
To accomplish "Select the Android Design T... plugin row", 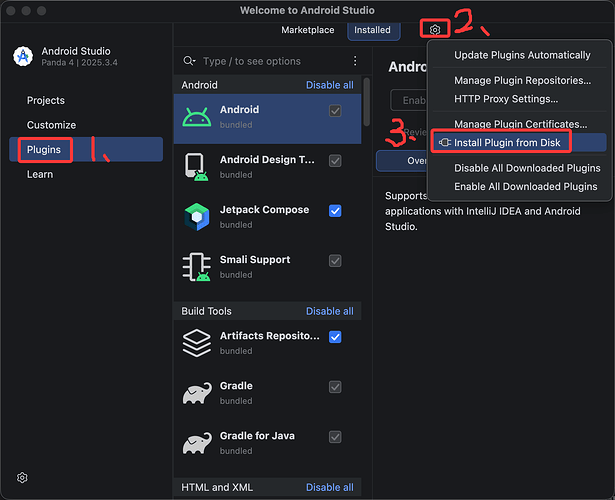I will pyautogui.click(x=267, y=167).
